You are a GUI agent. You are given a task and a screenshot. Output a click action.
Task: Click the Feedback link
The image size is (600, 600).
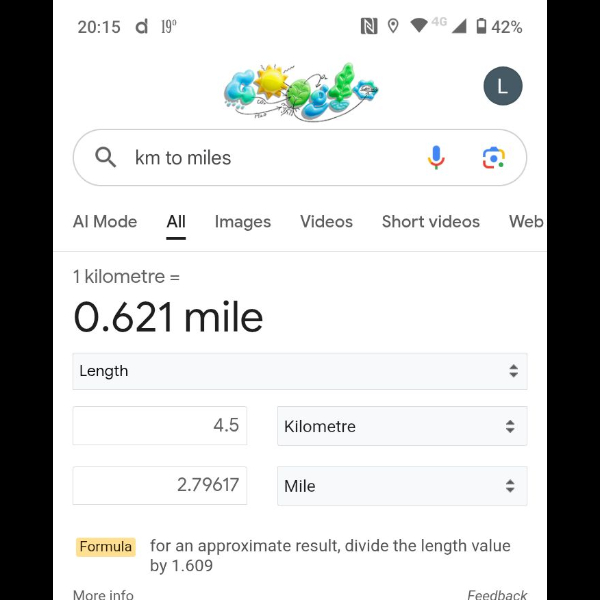pyautogui.click(x=497, y=594)
